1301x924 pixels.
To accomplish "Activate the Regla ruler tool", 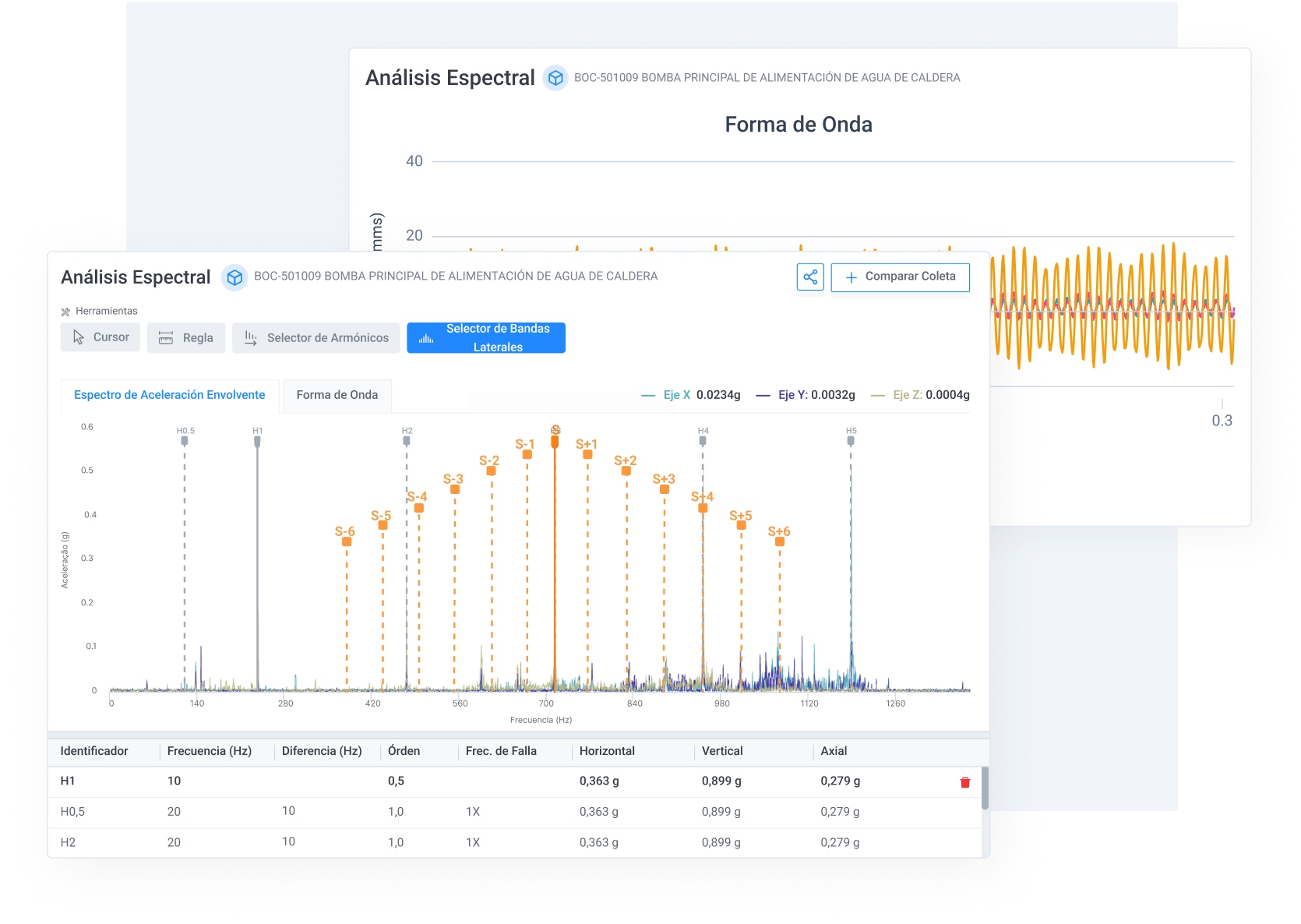I will point(186,338).
